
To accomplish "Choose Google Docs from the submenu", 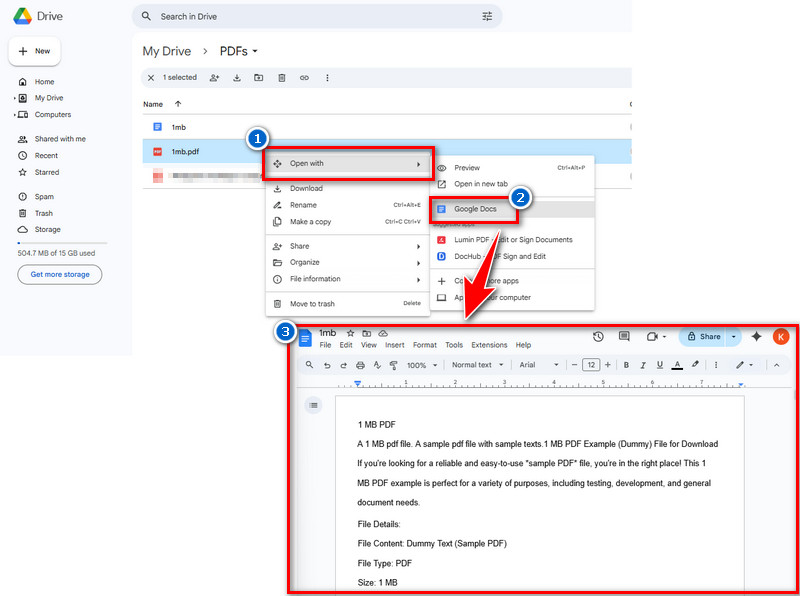I will tap(512, 209).
